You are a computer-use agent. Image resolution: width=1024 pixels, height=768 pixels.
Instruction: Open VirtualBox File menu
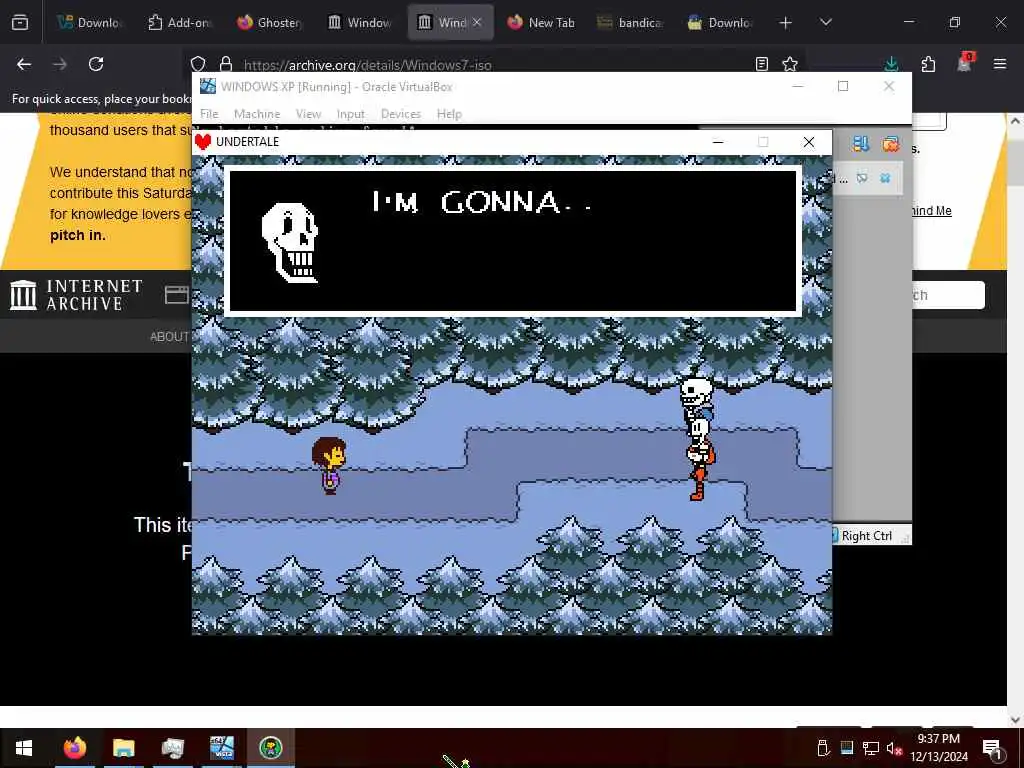point(209,114)
